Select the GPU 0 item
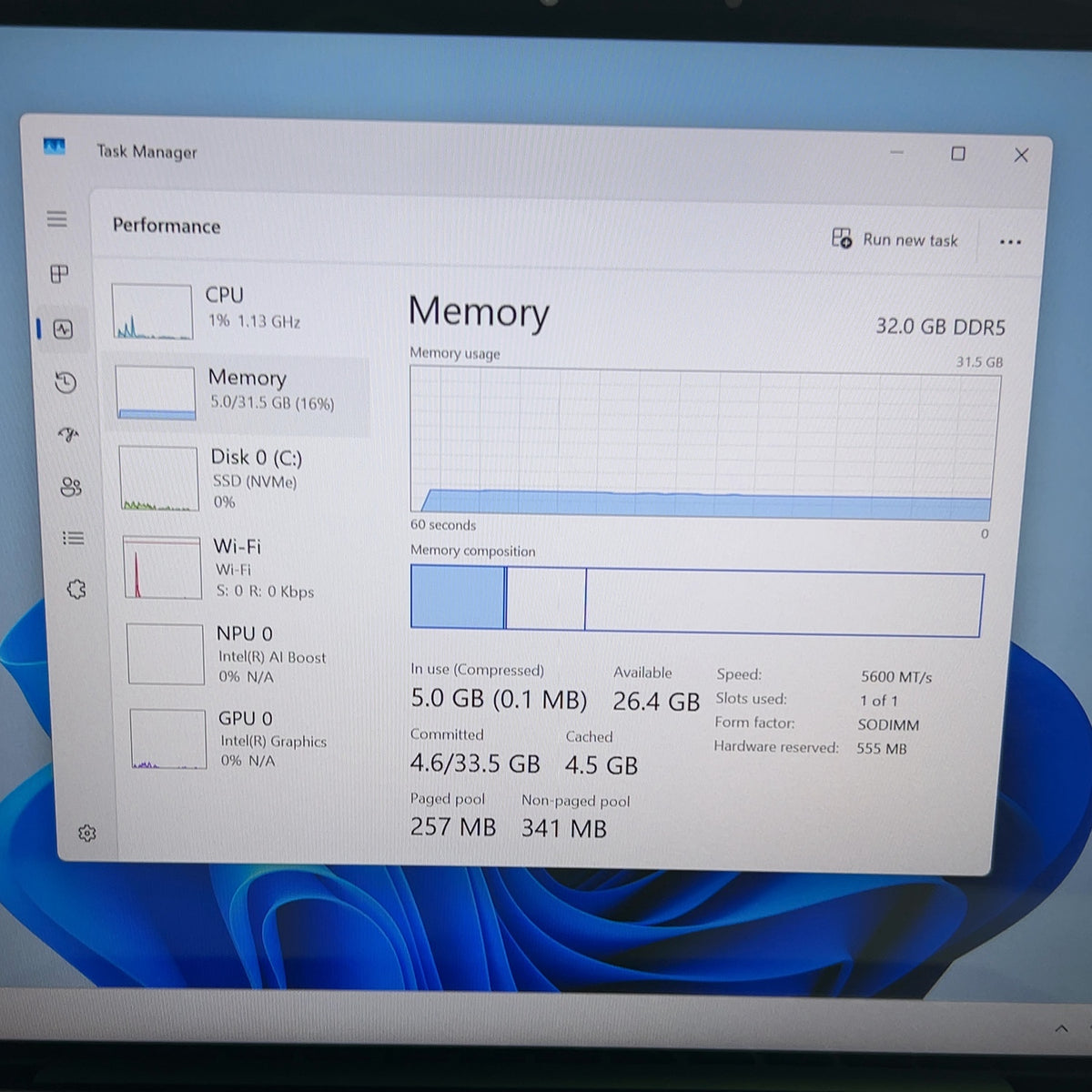This screenshot has height=1092, width=1092. [x=252, y=738]
